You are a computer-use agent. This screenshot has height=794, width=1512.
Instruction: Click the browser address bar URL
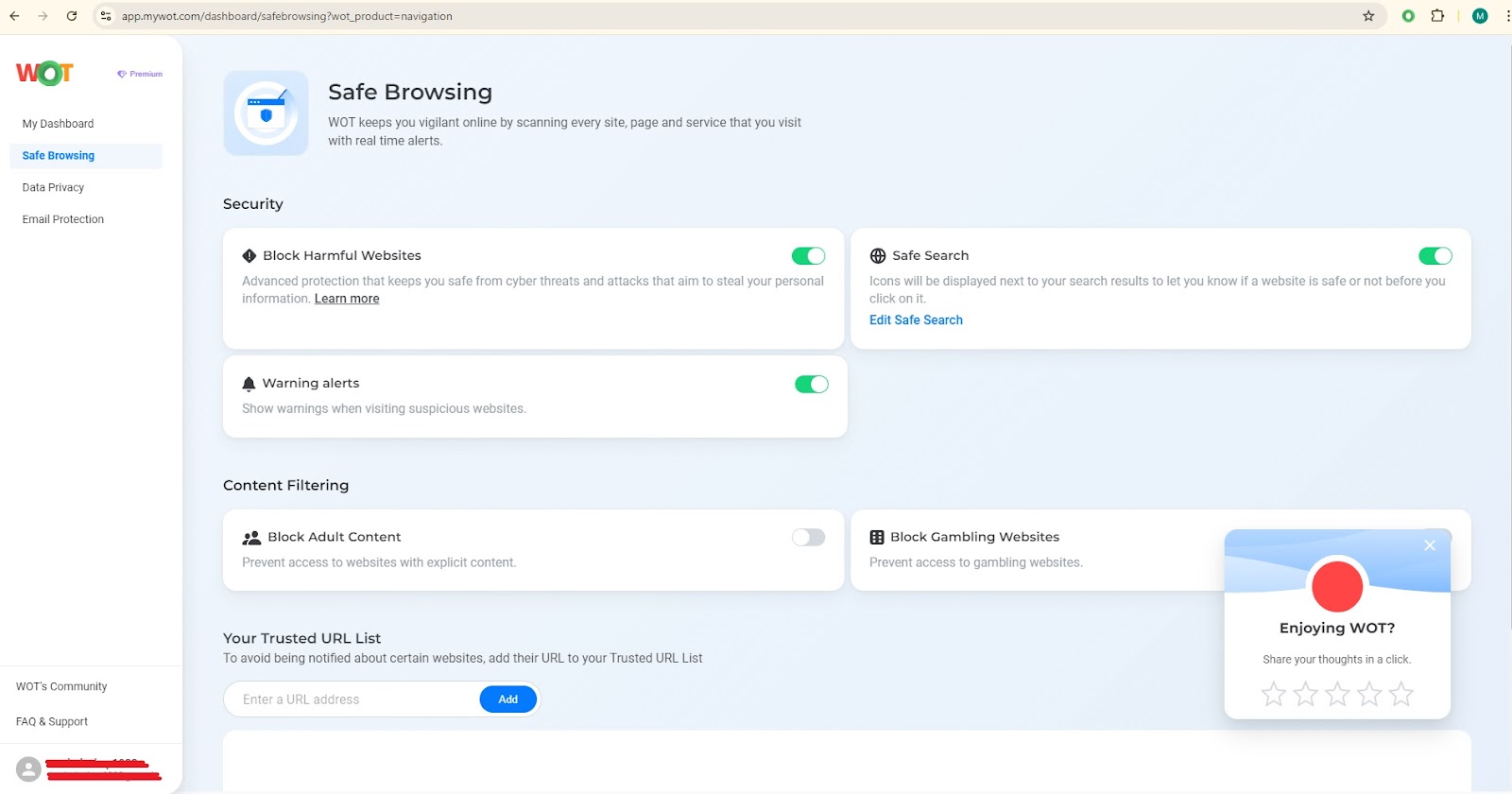[x=286, y=16]
